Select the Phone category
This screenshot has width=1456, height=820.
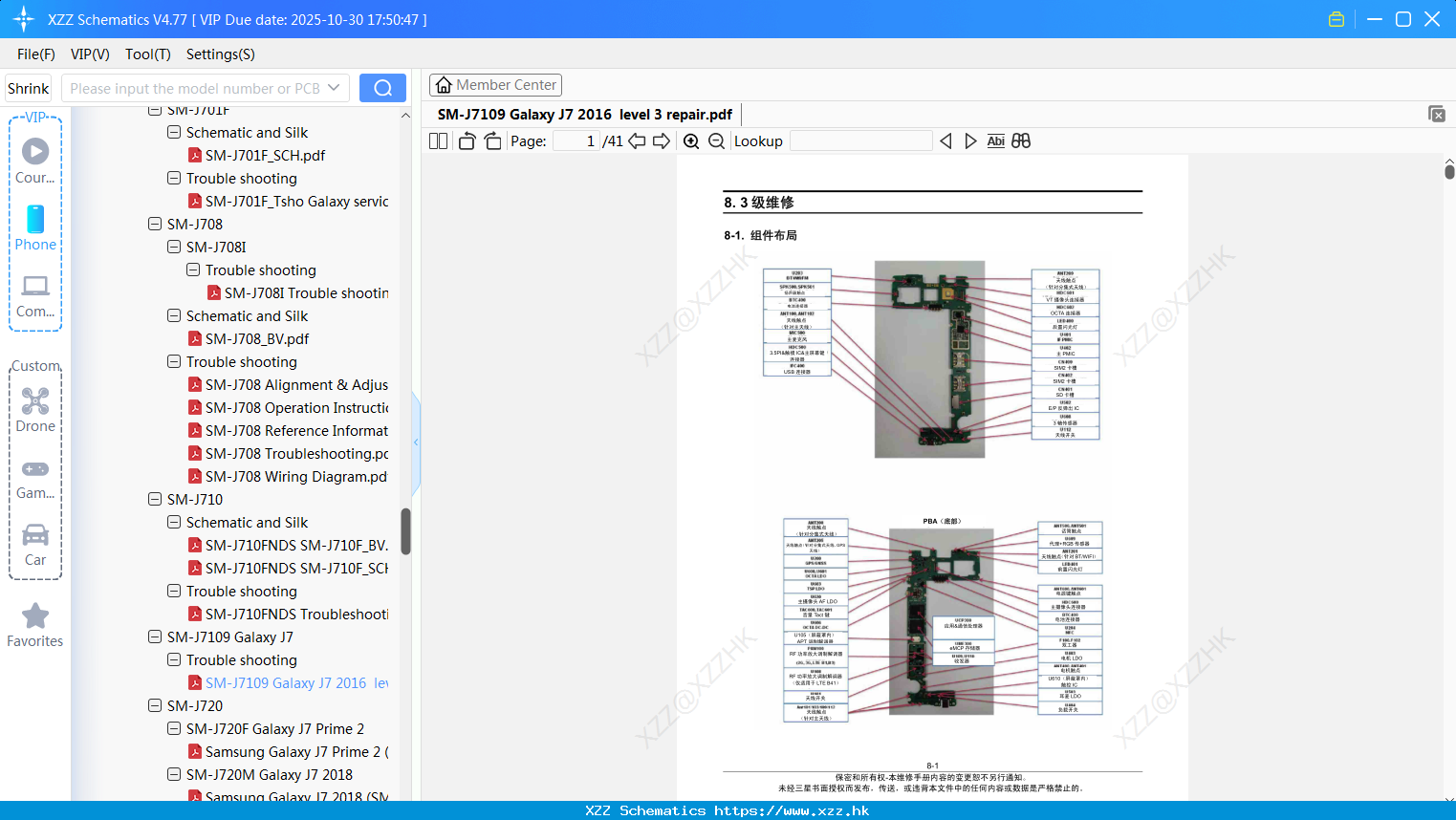click(35, 227)
